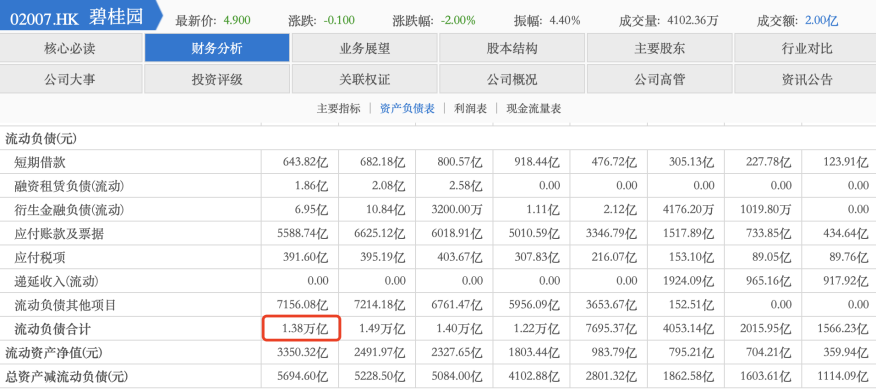Click the 1114.09亿 cell in bottom row
Viewport: 876px width, 391px height.
[x=844, y=377]
